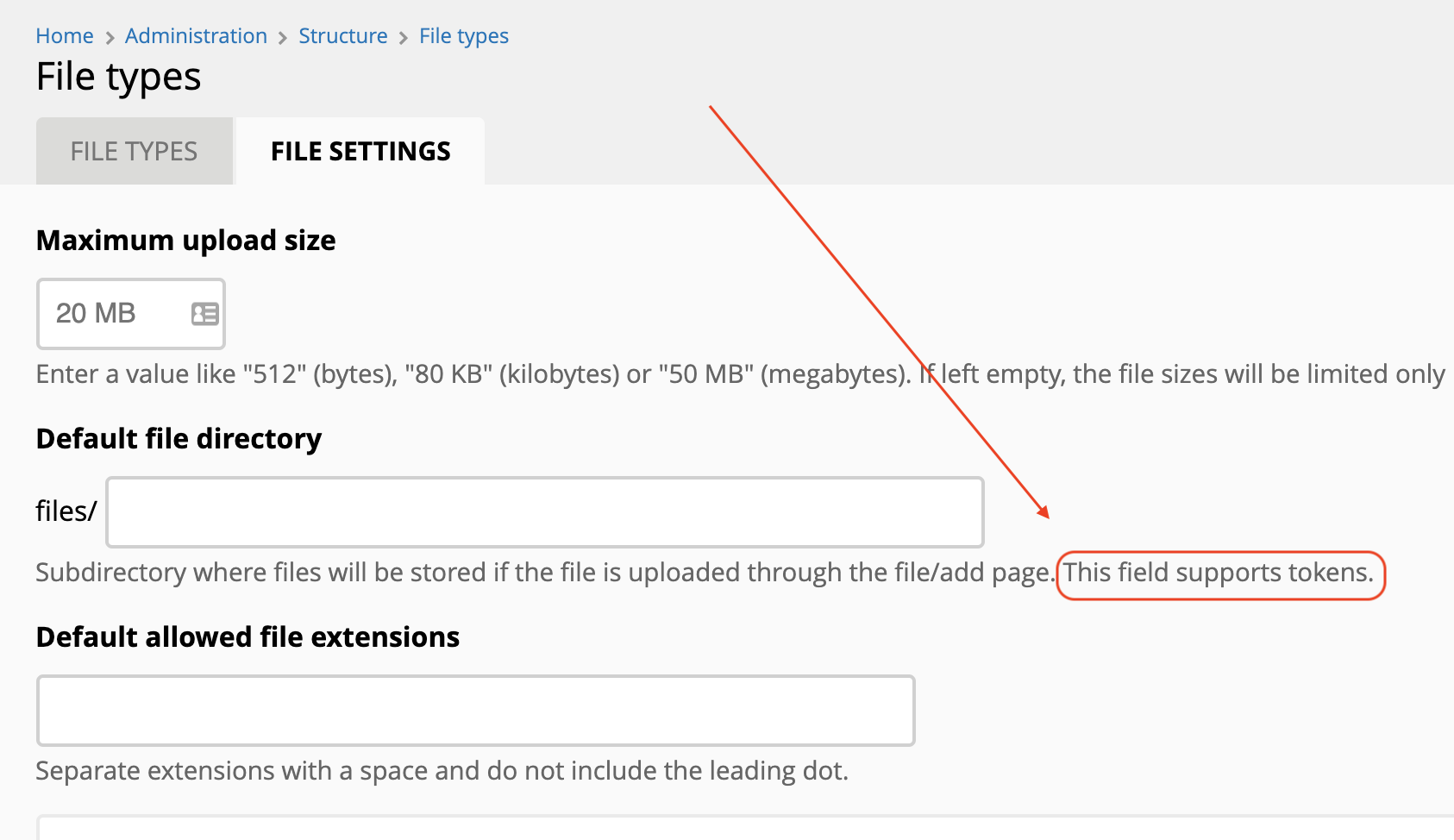This screenshot has width=1454, height=840.
Task: Click the Default allowed file extensions label
Action: click(x=247, y=636)
